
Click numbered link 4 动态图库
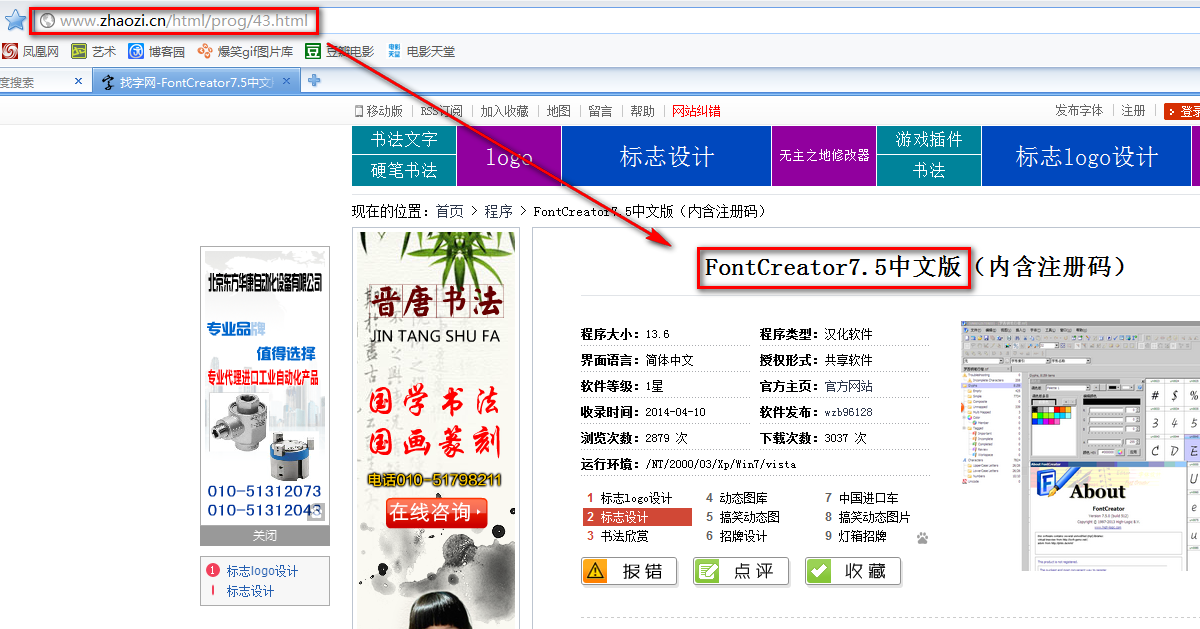coord(743,498)
